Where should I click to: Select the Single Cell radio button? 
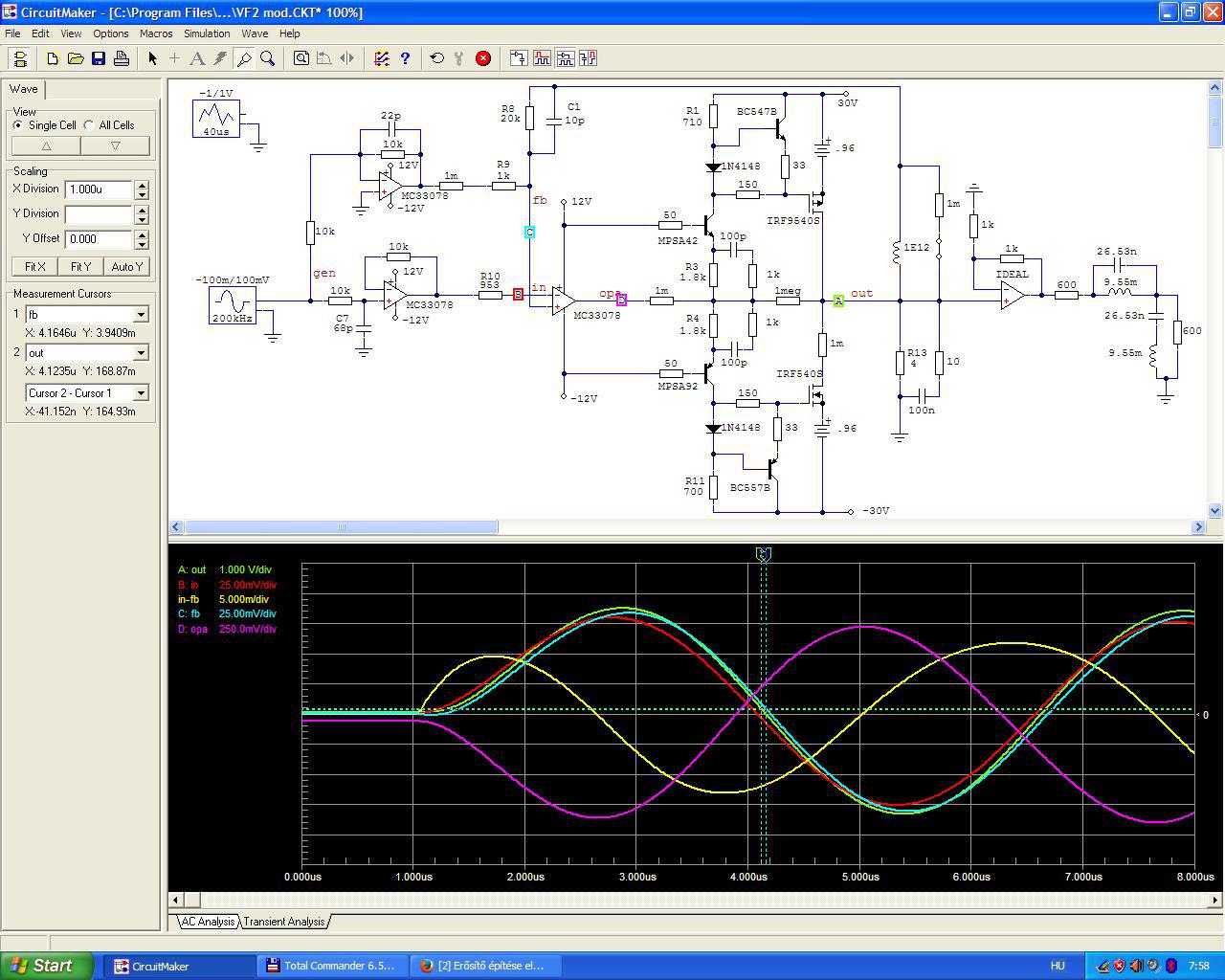[18, 125]
